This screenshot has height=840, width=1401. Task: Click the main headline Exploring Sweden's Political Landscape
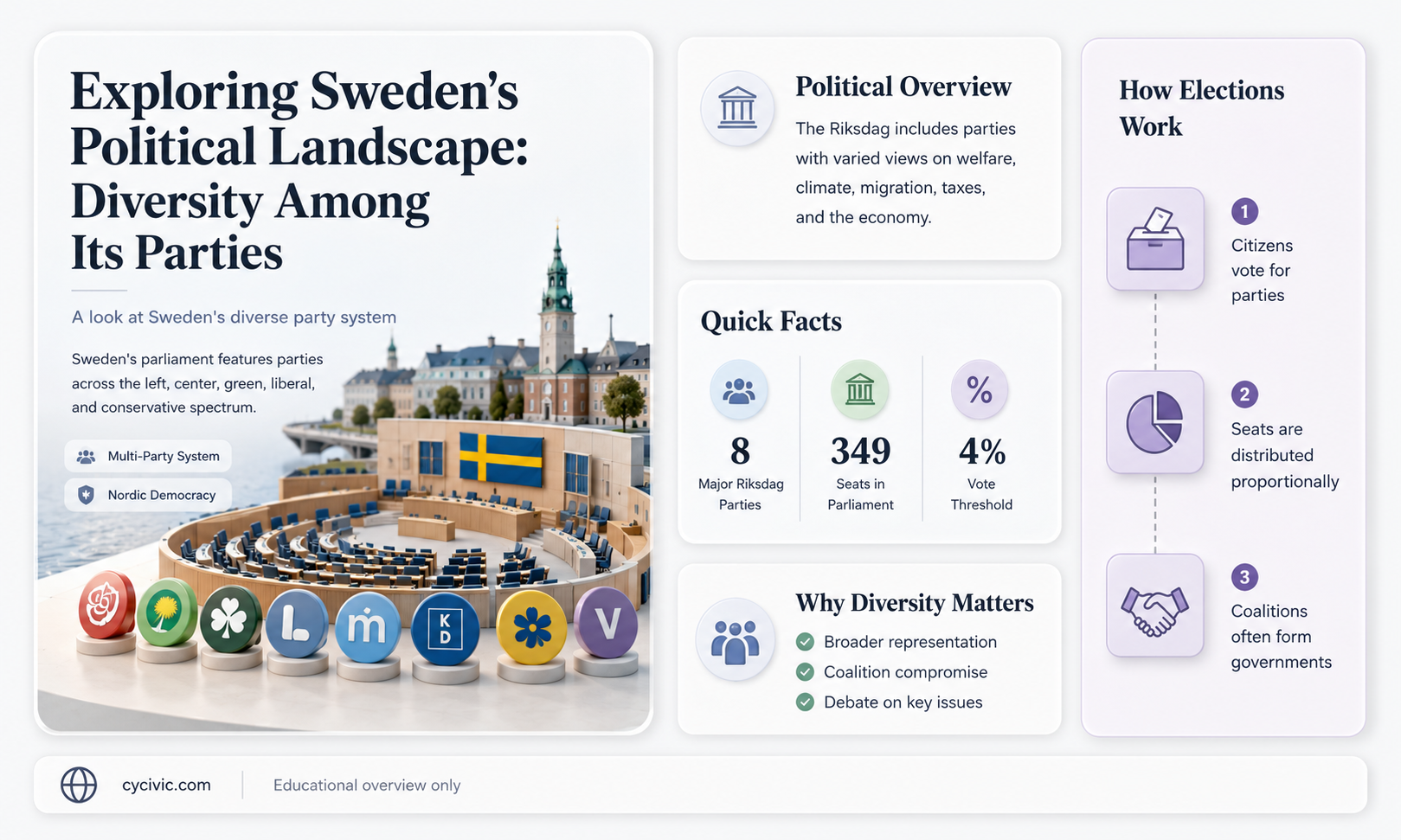(299, 171)
